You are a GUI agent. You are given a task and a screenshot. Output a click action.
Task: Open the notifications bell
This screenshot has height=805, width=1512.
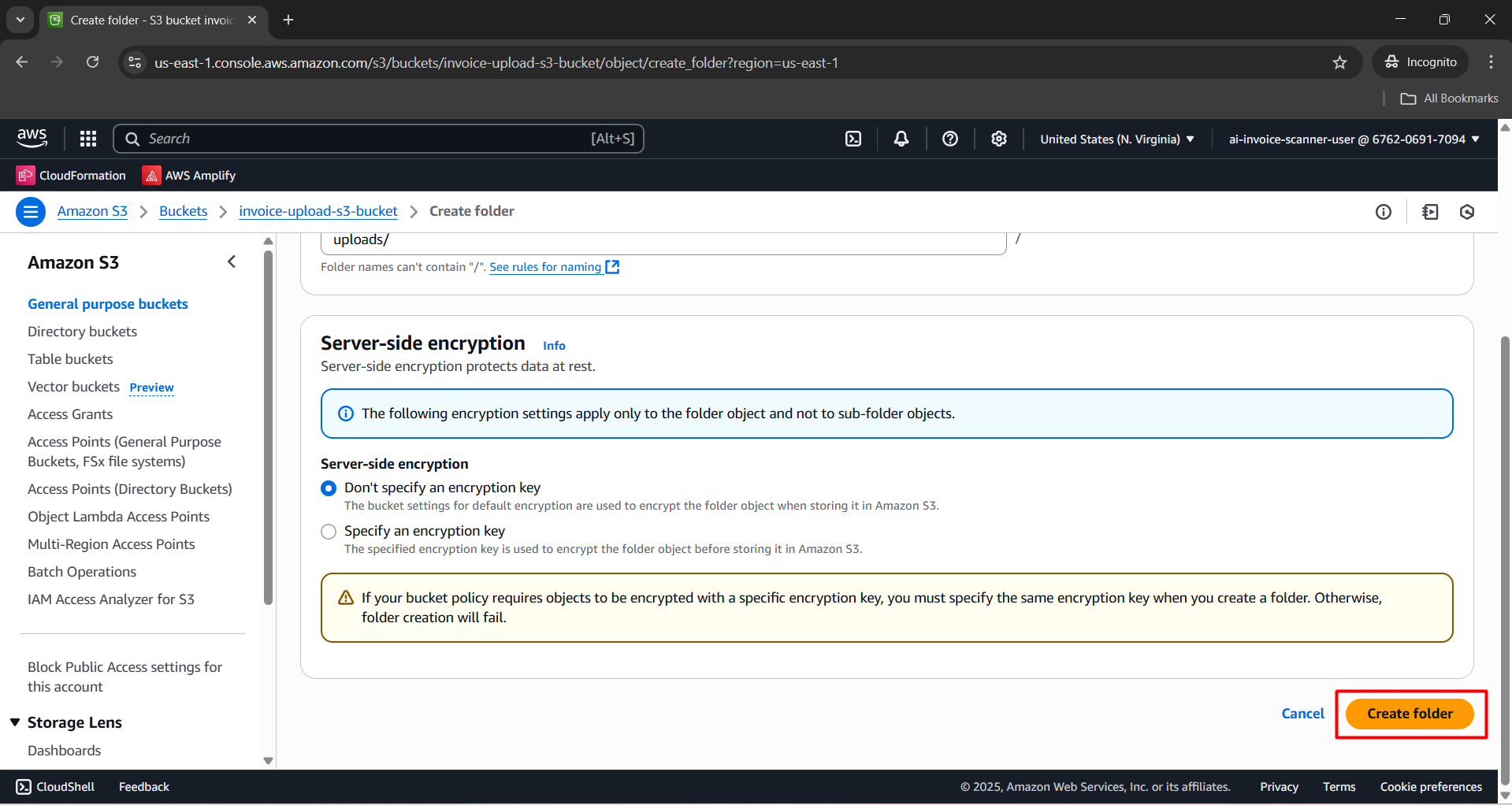pos(901,139)
